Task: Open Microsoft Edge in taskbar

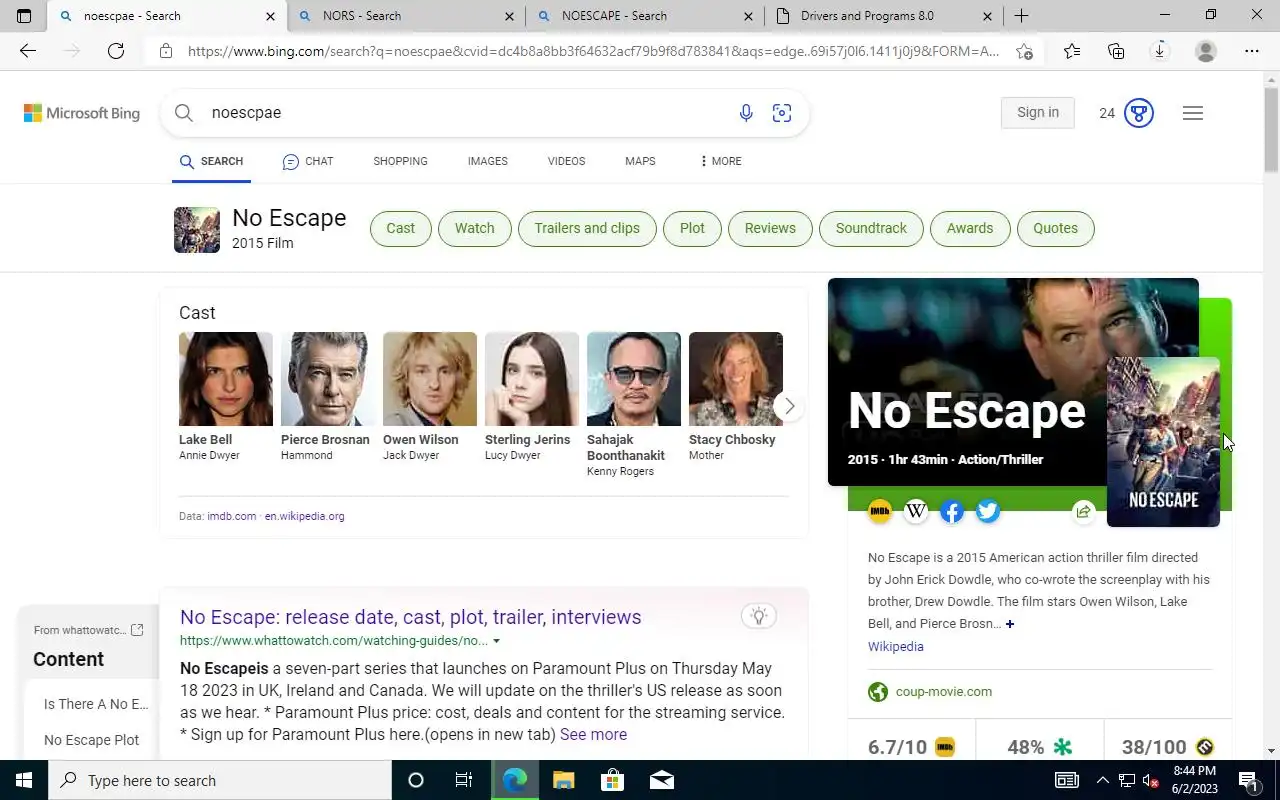Action: (515, 780)
